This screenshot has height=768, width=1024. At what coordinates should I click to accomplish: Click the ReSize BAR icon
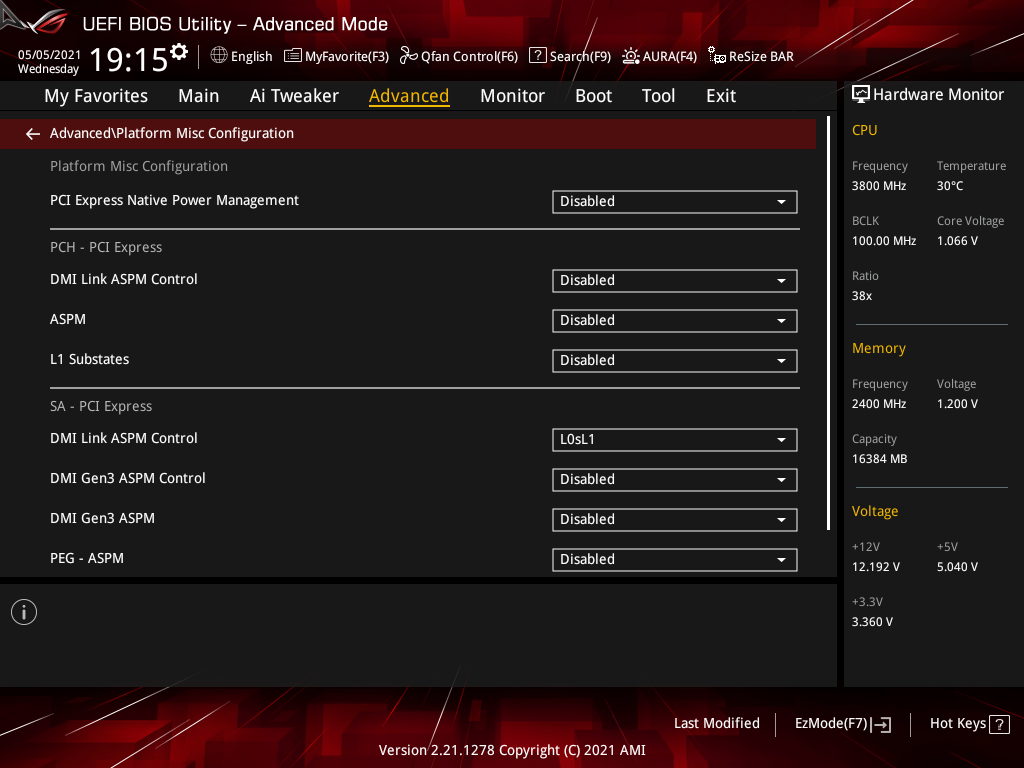tap(716, 56)
